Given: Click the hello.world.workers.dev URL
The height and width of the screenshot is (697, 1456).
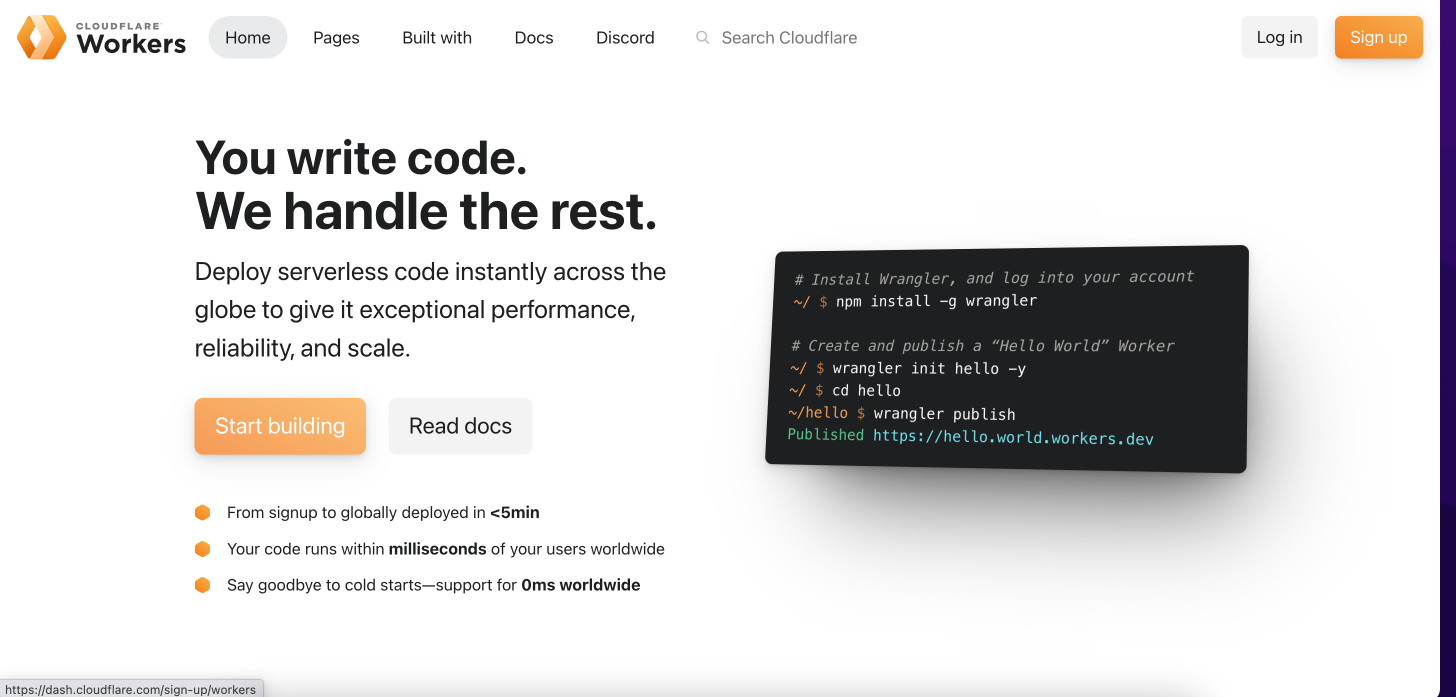Looking at the screenshot, I should click(1013, 437).
